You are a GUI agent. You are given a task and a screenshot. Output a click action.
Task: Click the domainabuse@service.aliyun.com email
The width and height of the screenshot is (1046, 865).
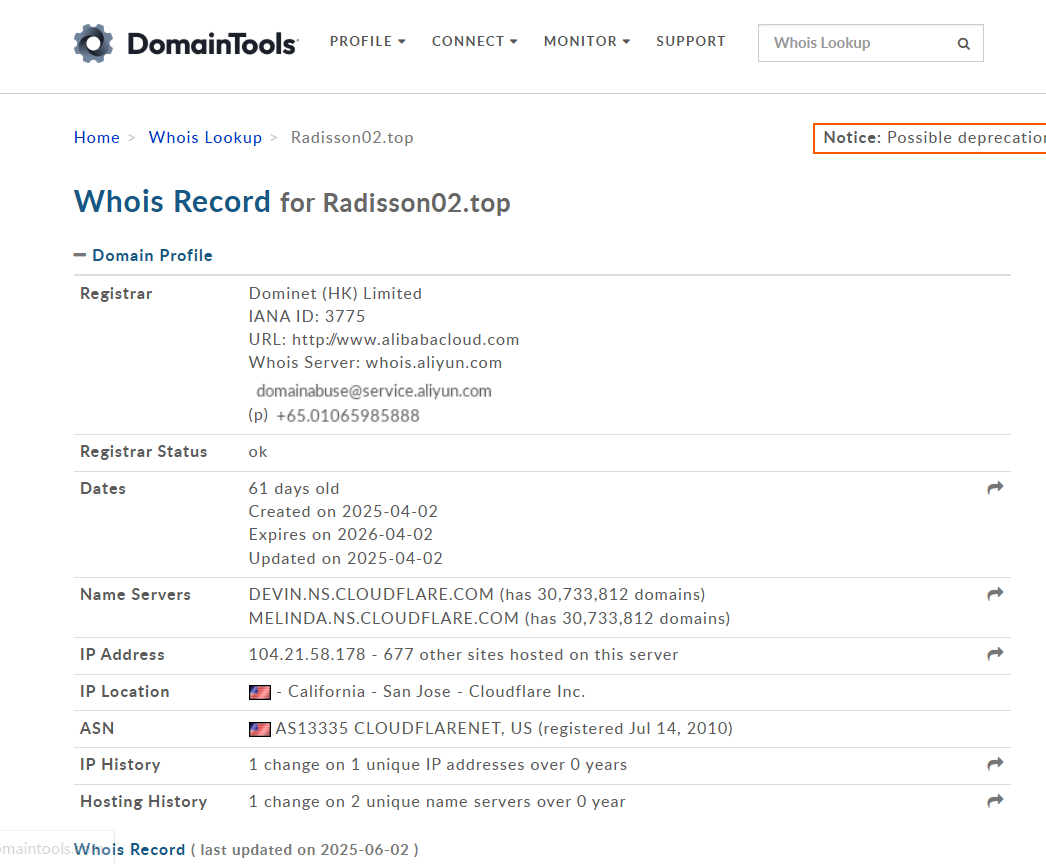(x=374, y=391)
